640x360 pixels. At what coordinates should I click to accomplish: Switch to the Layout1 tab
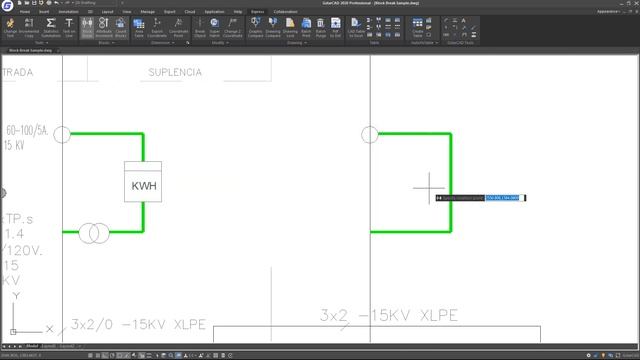49,346
